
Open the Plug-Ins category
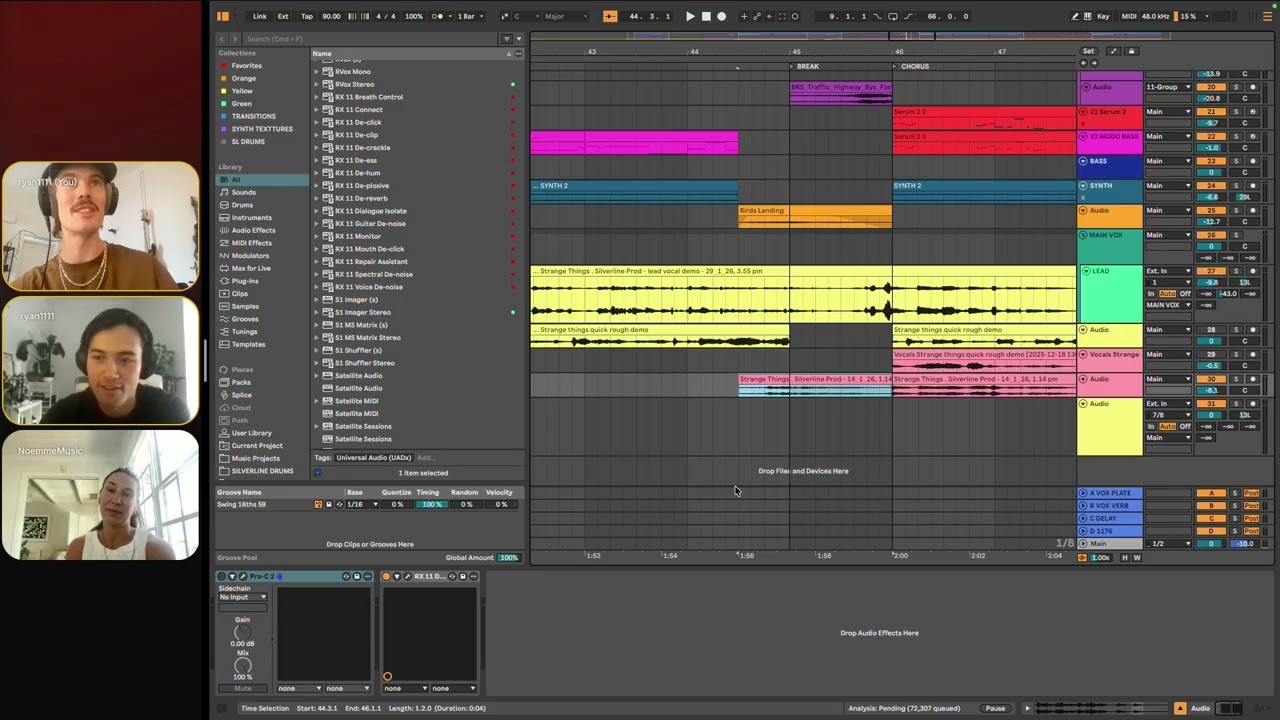[245, 281]
